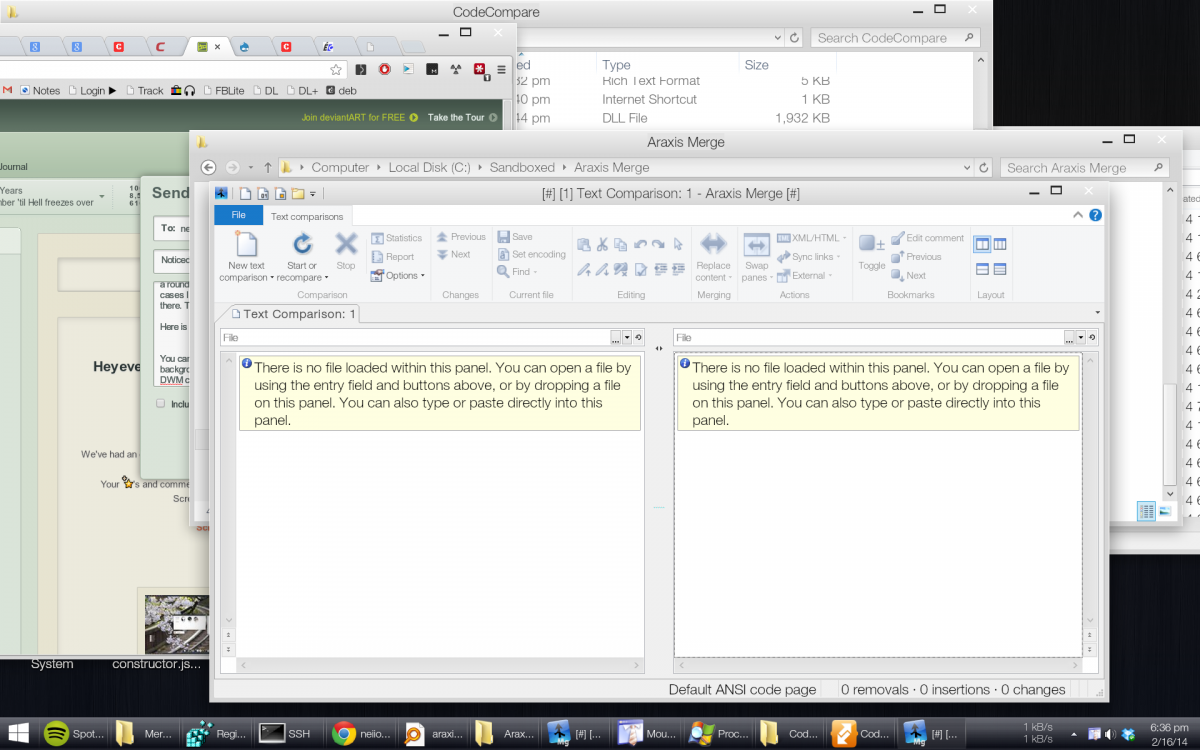1200x750 pixels.
Task: Click the left pane horizontal scrollbar
Action: 440,665
